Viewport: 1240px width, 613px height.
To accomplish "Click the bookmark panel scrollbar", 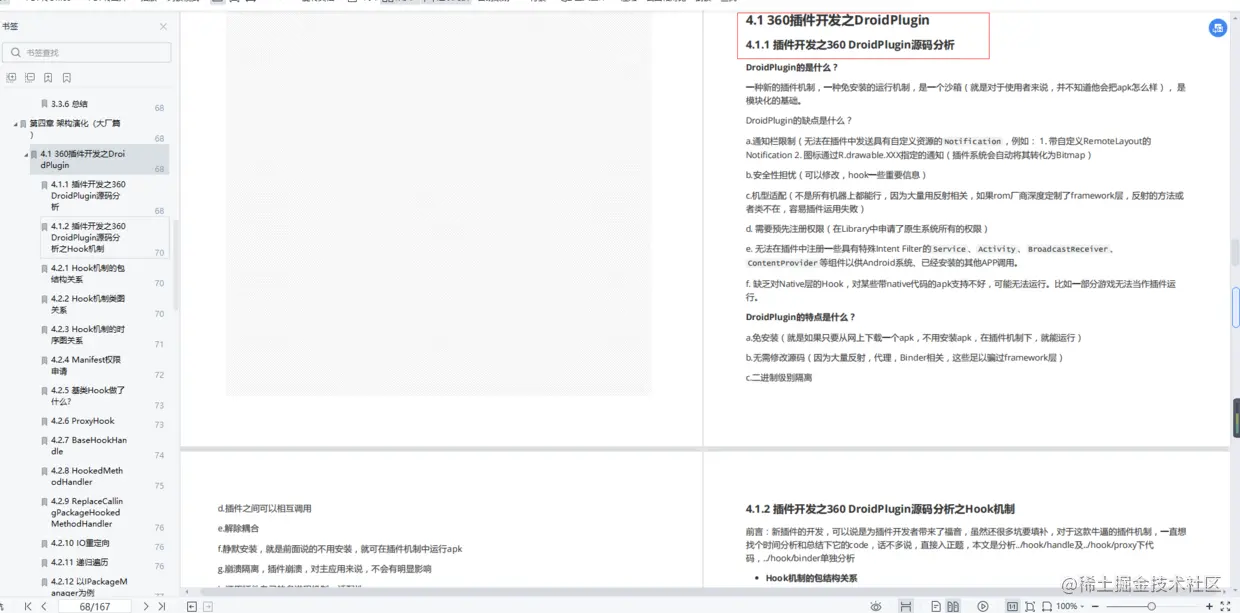I will point(177,265).
